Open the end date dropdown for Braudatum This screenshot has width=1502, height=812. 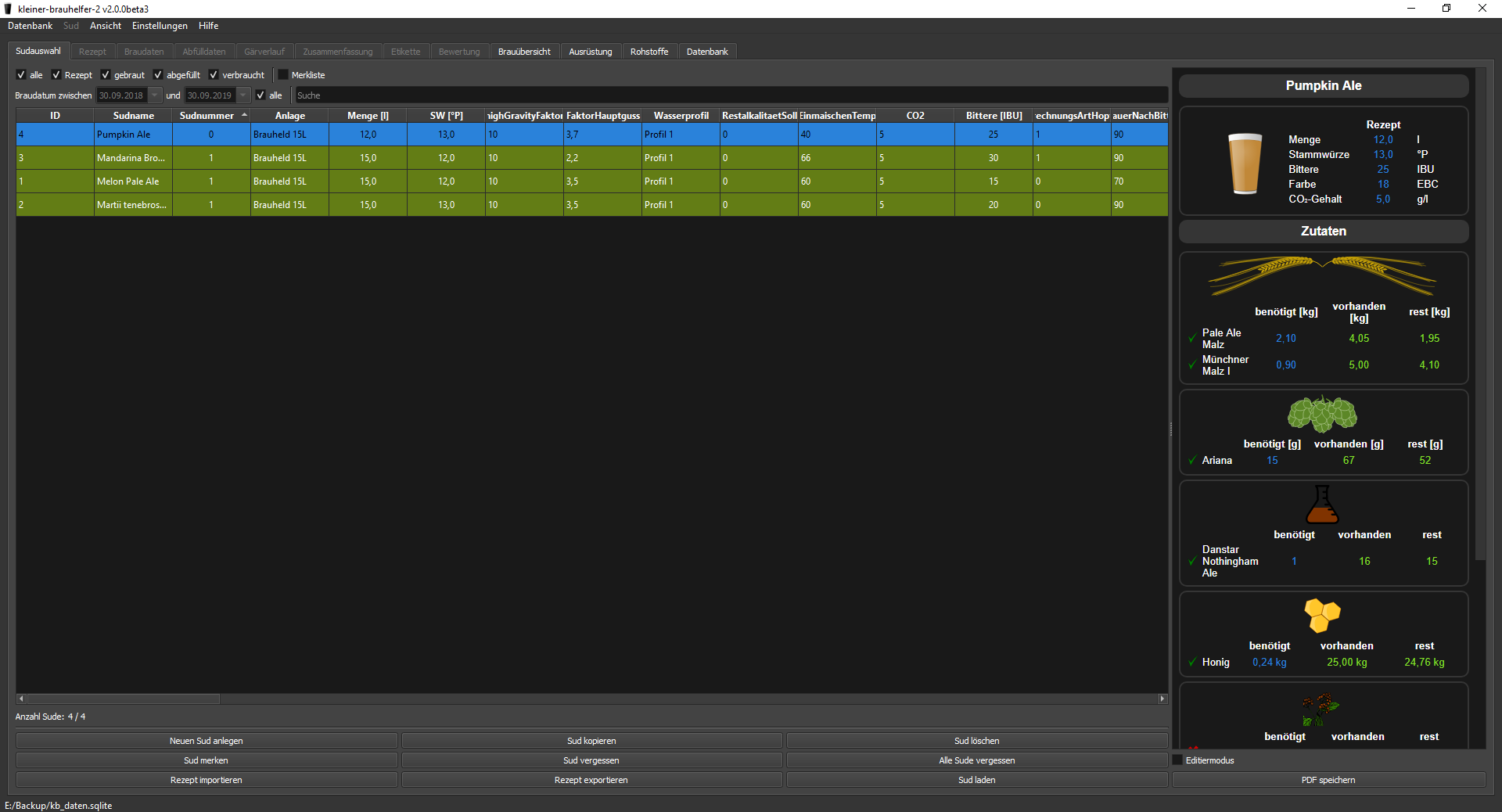click(243, 95)
